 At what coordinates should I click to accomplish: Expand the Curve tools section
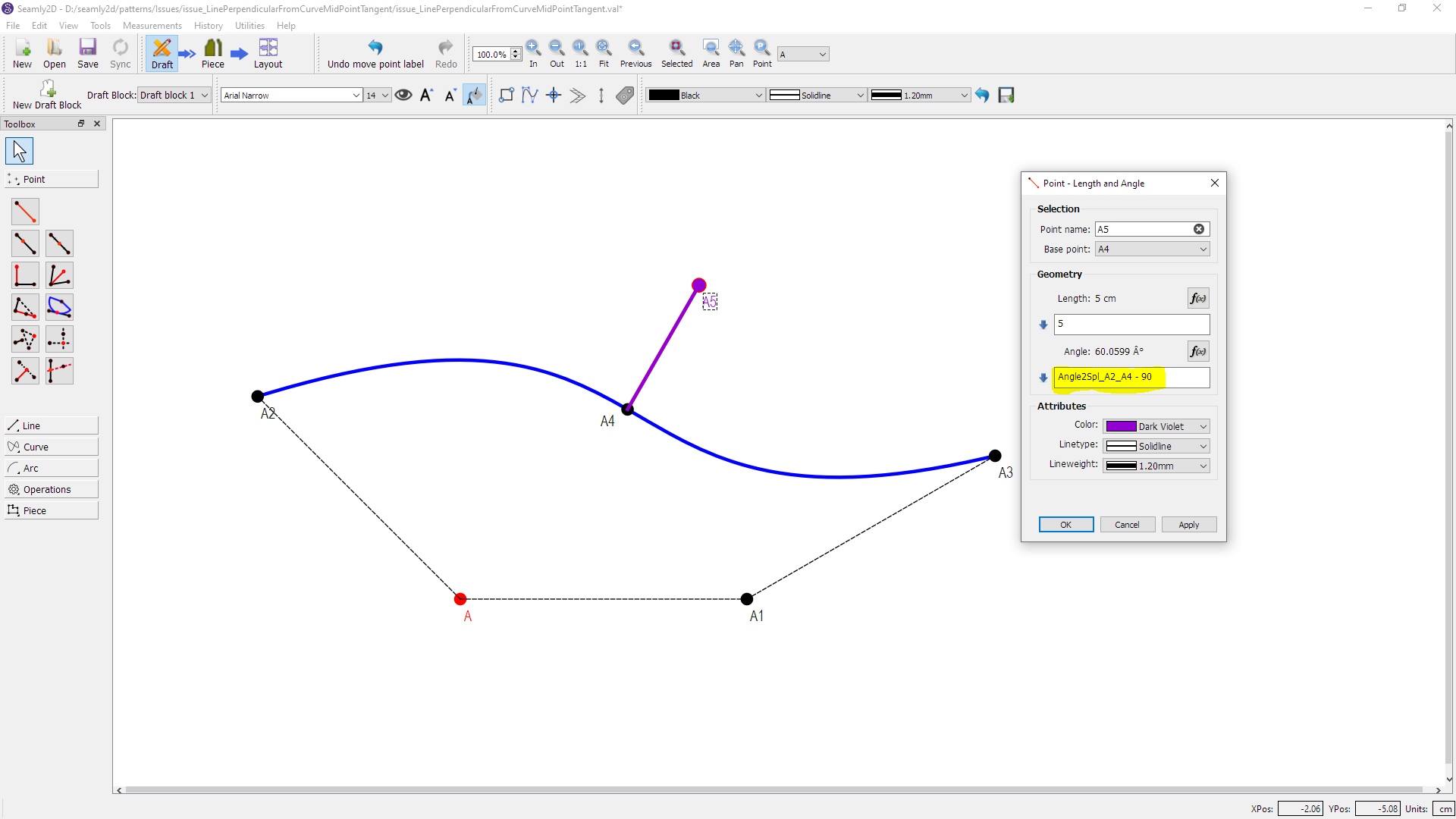52,447
